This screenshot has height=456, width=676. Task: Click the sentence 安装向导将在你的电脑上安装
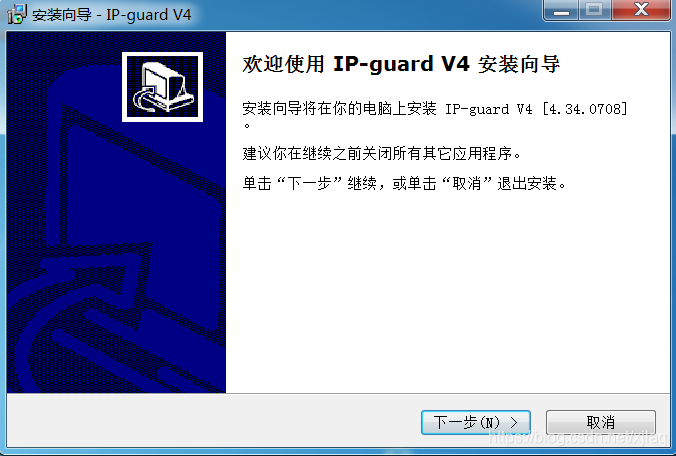(339, 109)
